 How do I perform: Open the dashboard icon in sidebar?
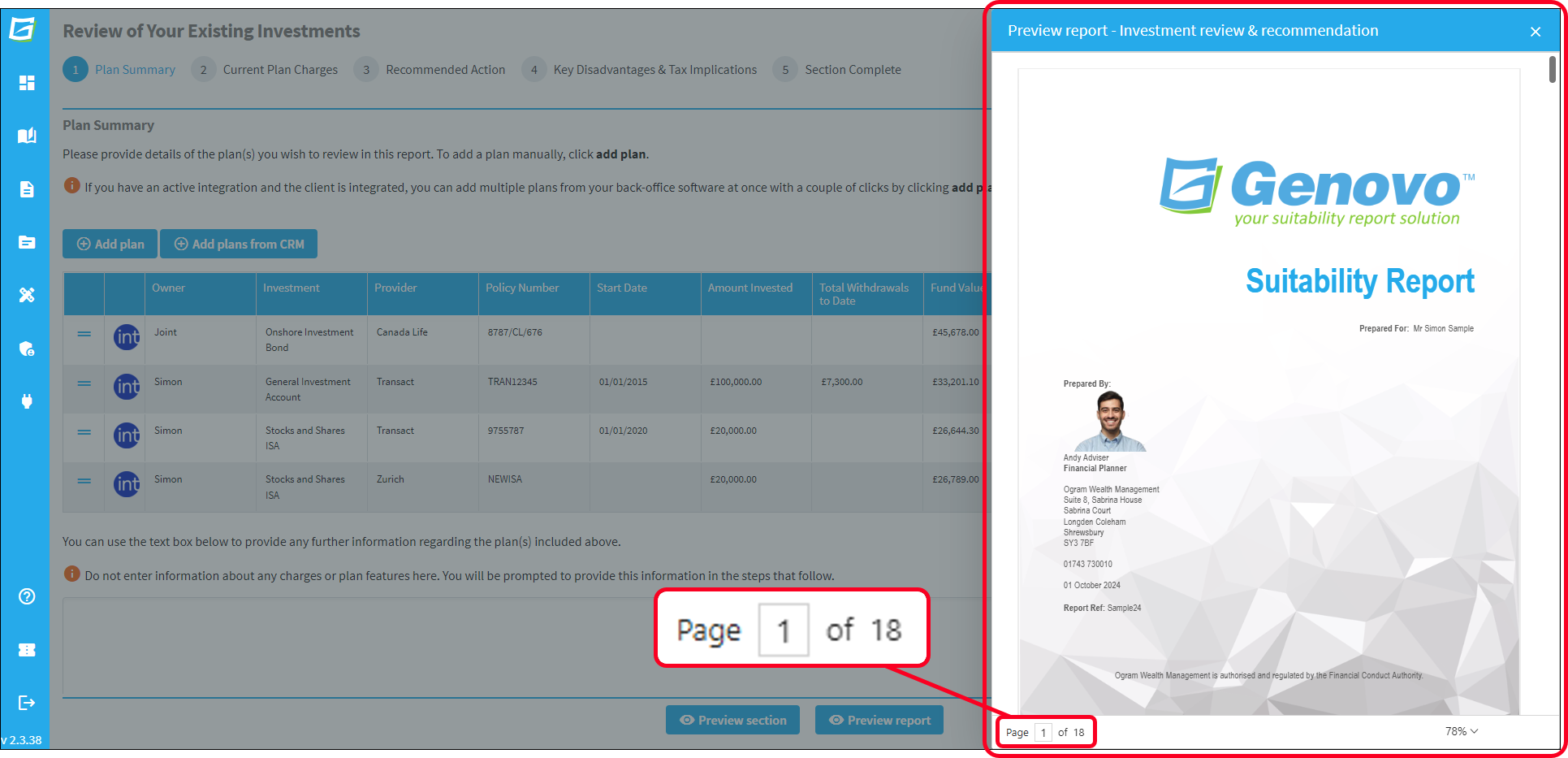(x=27, y=83)
